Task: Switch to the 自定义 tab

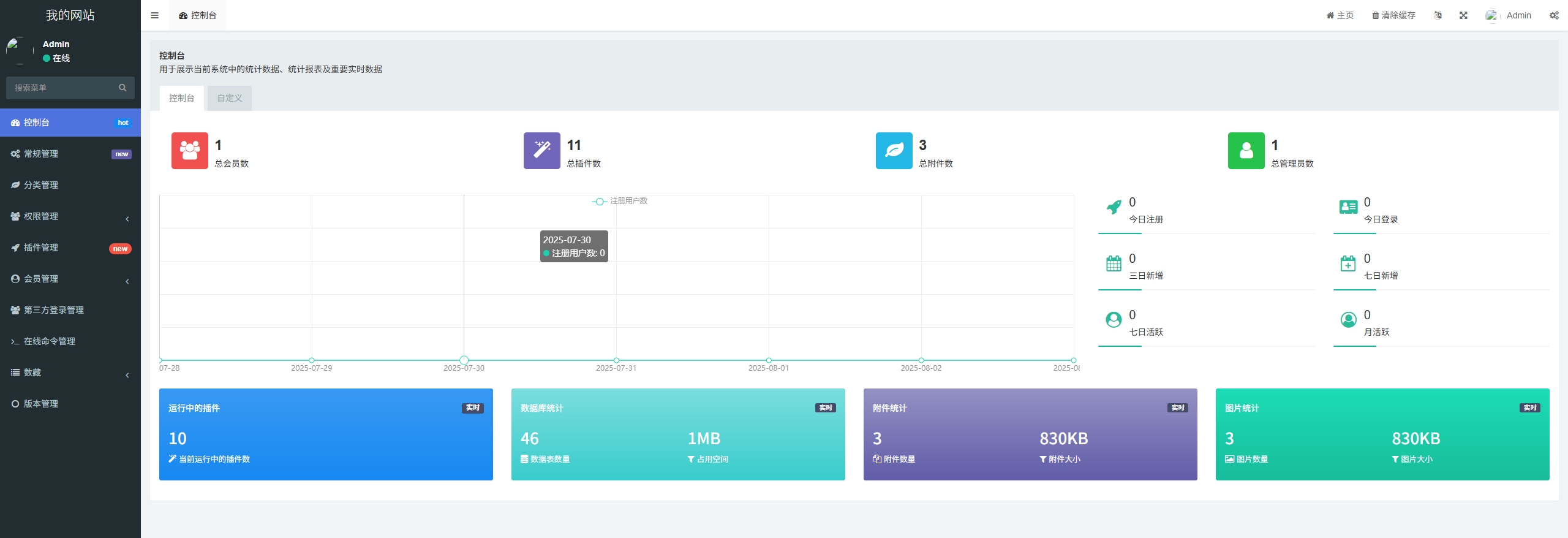Action: (x=230, y=98)
